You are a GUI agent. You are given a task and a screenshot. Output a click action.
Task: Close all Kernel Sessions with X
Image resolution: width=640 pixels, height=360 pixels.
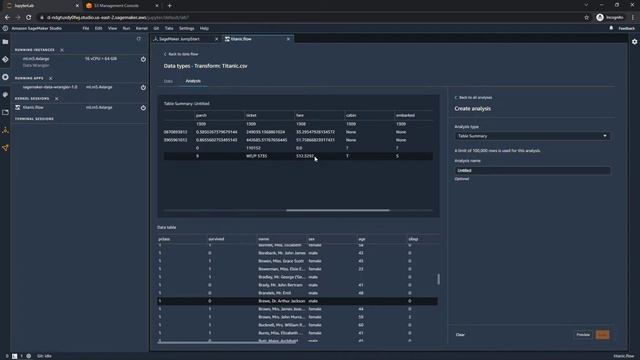[x=57, y=98]
